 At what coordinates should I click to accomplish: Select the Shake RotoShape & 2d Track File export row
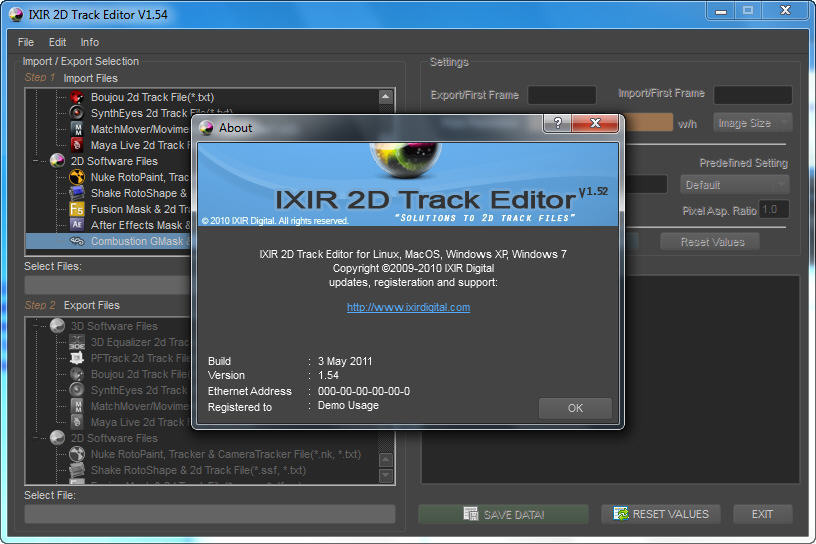click(198, 471)
